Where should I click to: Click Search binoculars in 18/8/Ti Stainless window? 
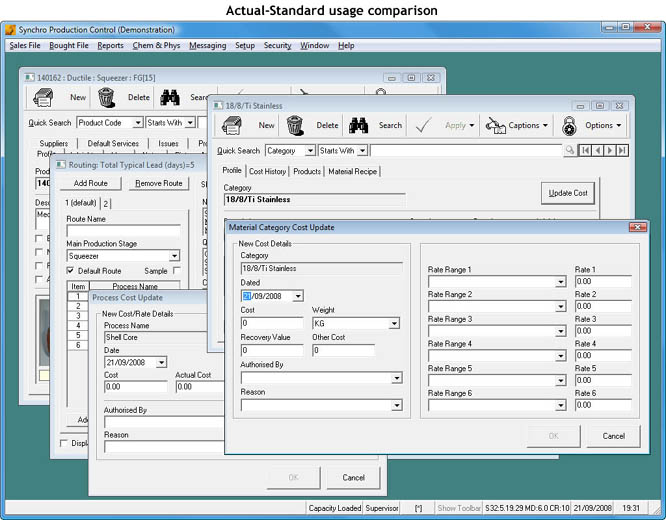coord(358,125)
